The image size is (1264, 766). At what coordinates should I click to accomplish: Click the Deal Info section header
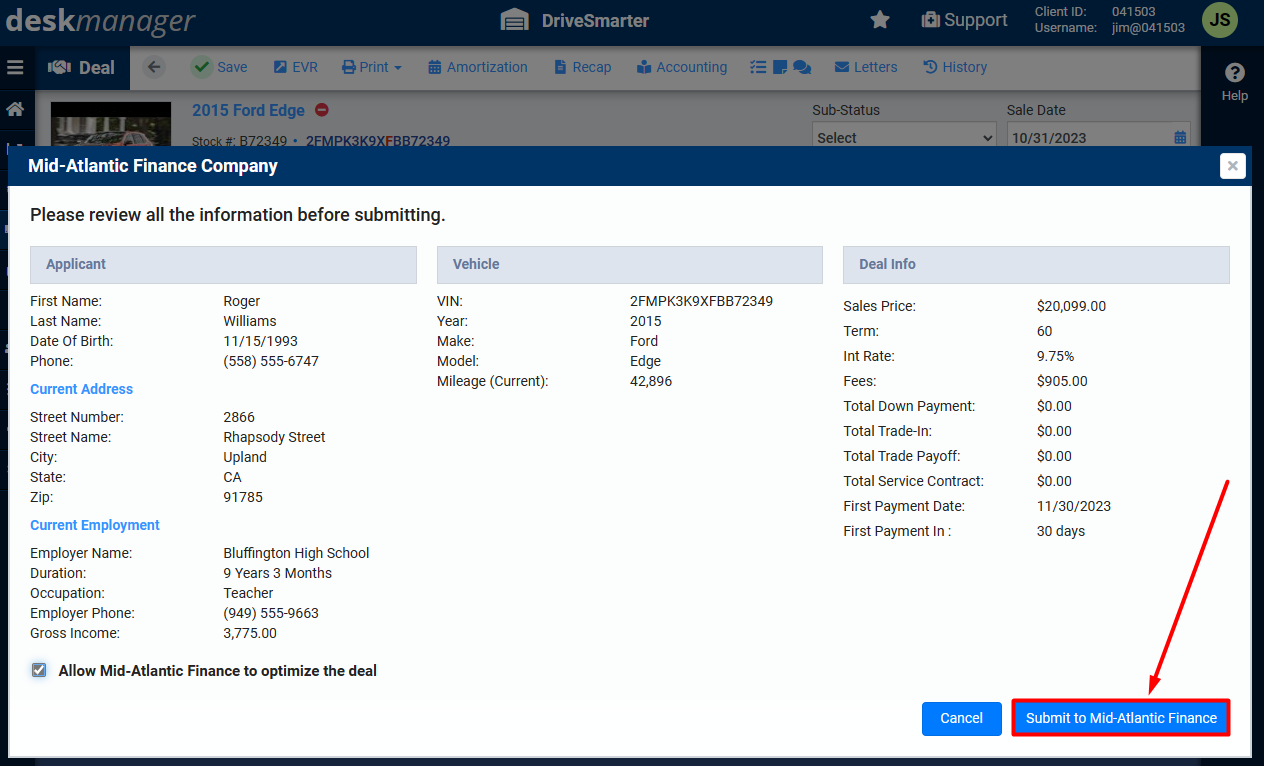click(1036, 265)
